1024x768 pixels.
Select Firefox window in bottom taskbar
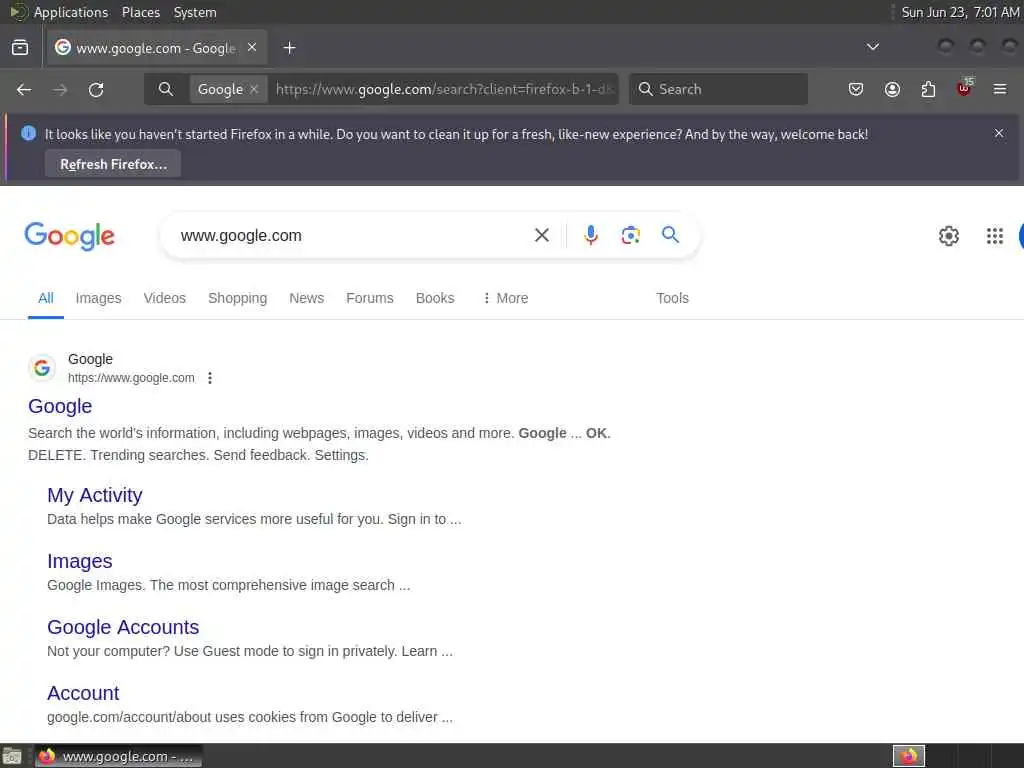(118, 756)
